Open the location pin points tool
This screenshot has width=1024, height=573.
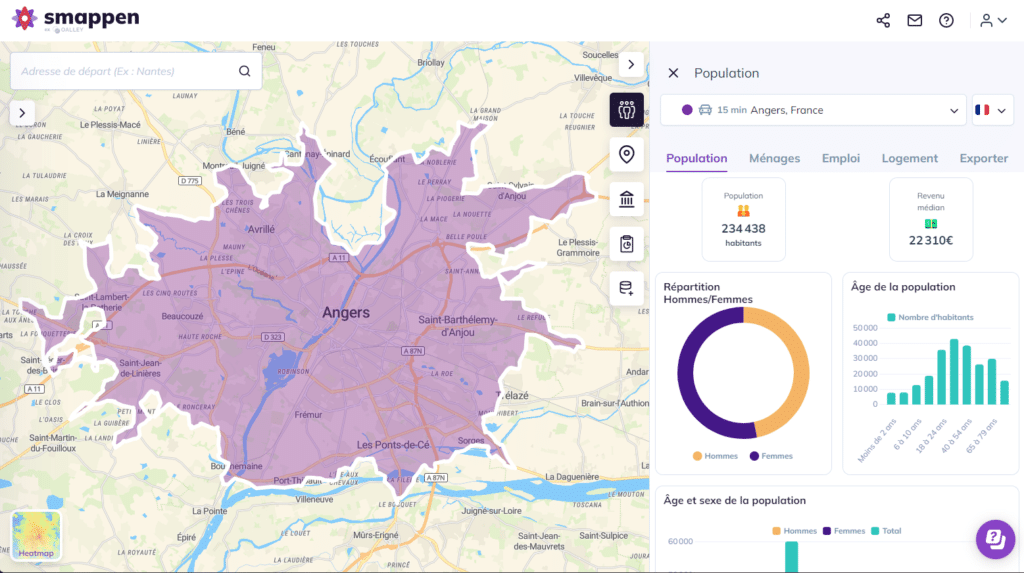coord(627,155)
